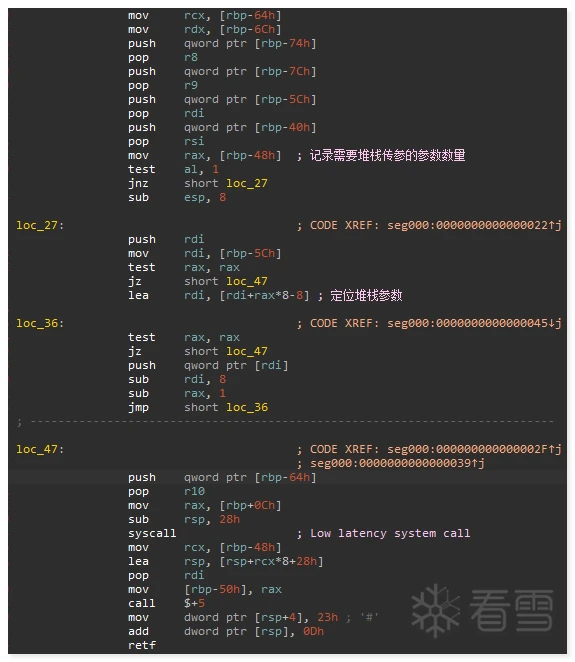Click the 'pop r8' line

163,57
